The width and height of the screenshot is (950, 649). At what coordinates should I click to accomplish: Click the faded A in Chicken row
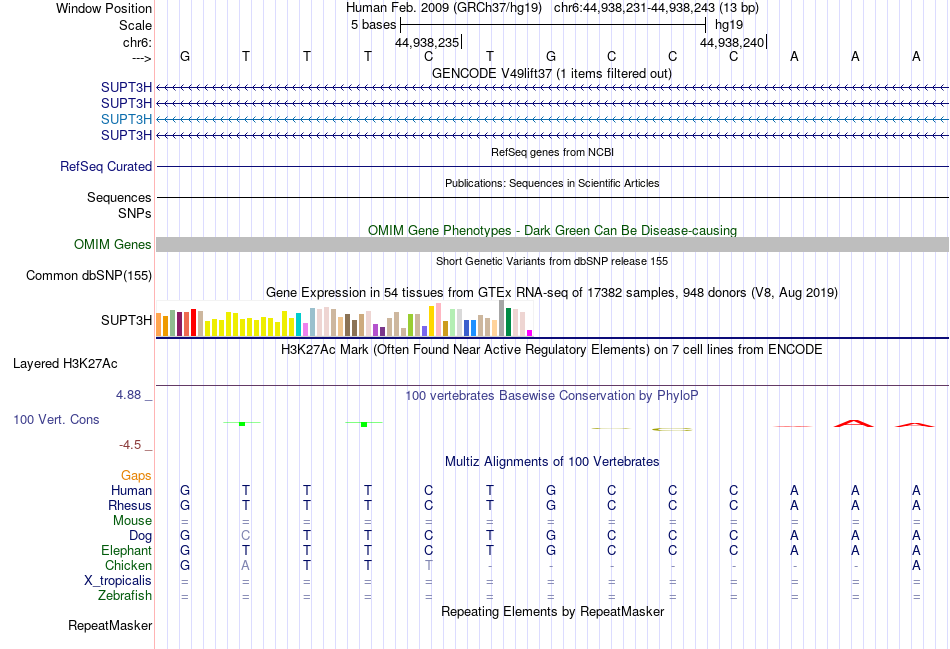click(x=245, y=565)
